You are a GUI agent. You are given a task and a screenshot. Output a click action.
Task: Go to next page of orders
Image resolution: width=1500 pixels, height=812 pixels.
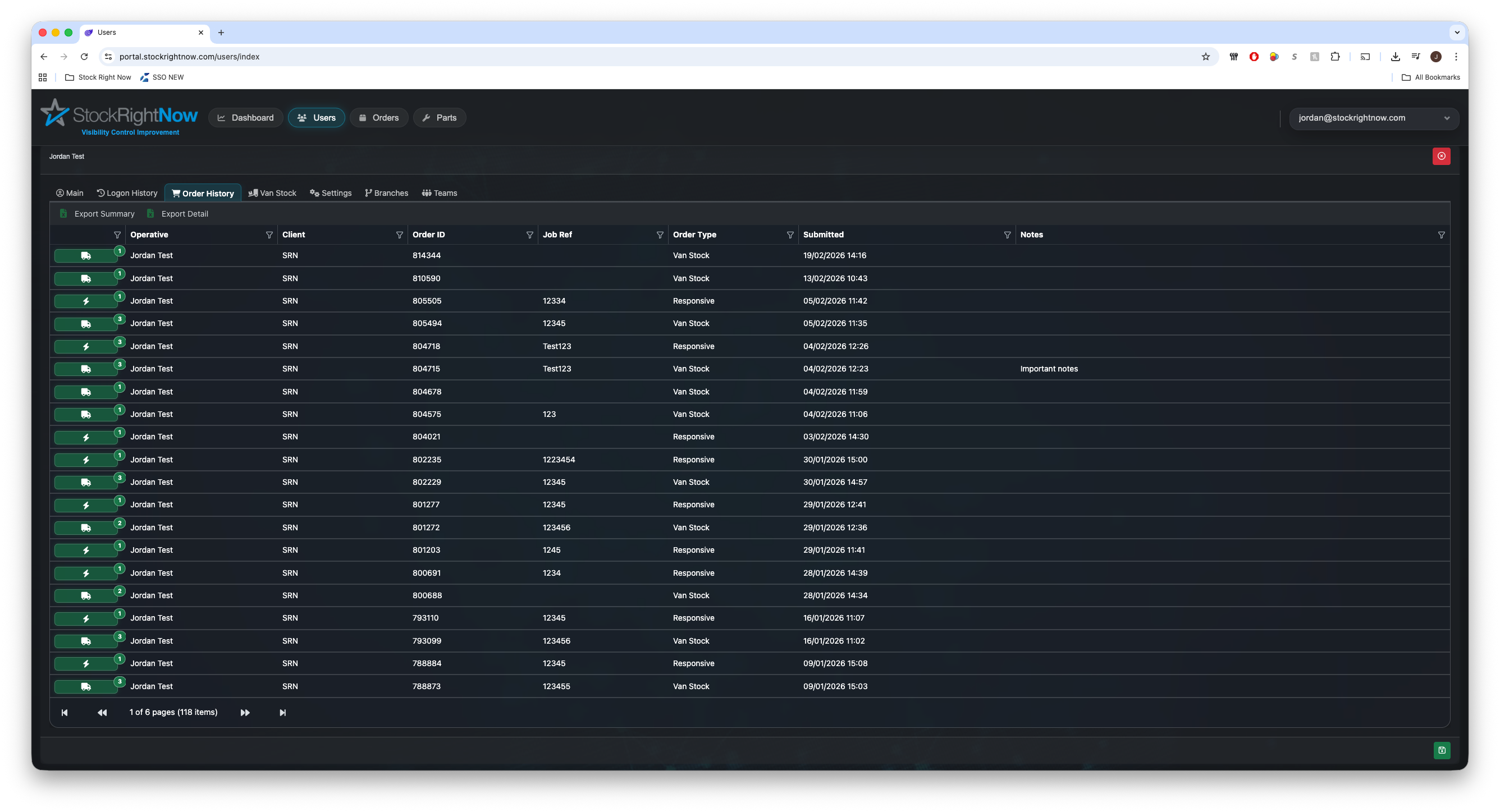(245, 713)
